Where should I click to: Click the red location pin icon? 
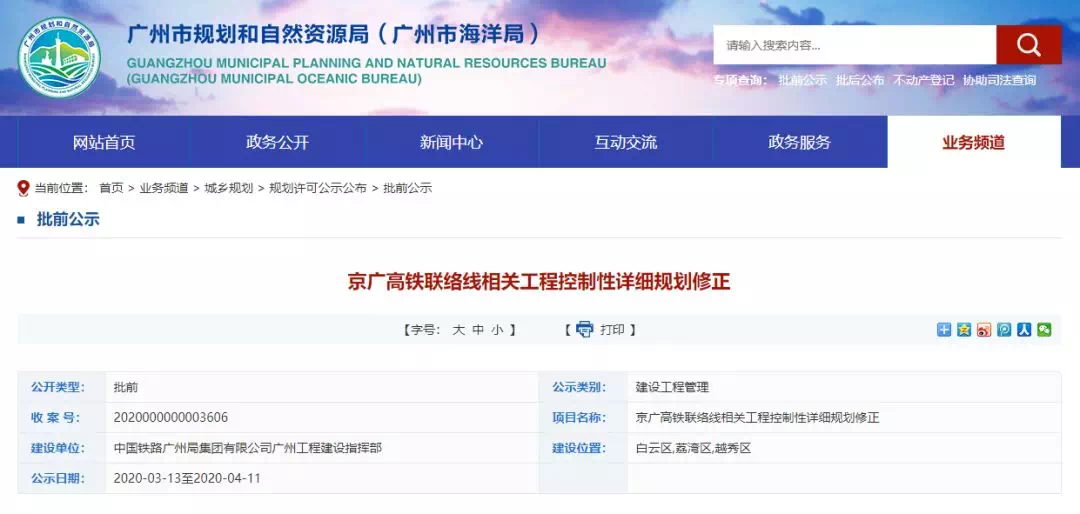tap(23, 188)
